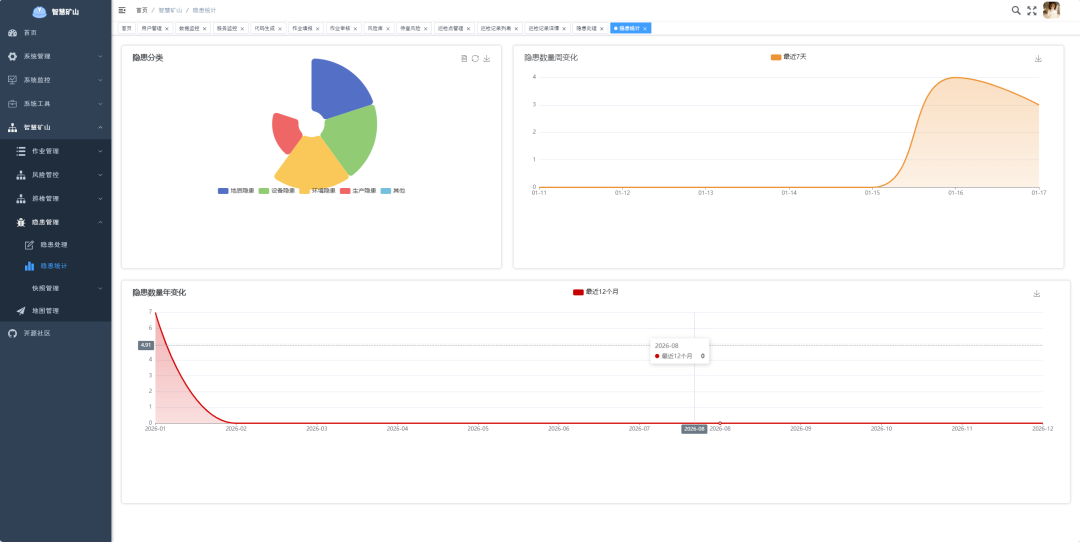Toggle 生产隐患 legend item
Viewport: 1080px width, 542px height.
[x=358, y=191]
